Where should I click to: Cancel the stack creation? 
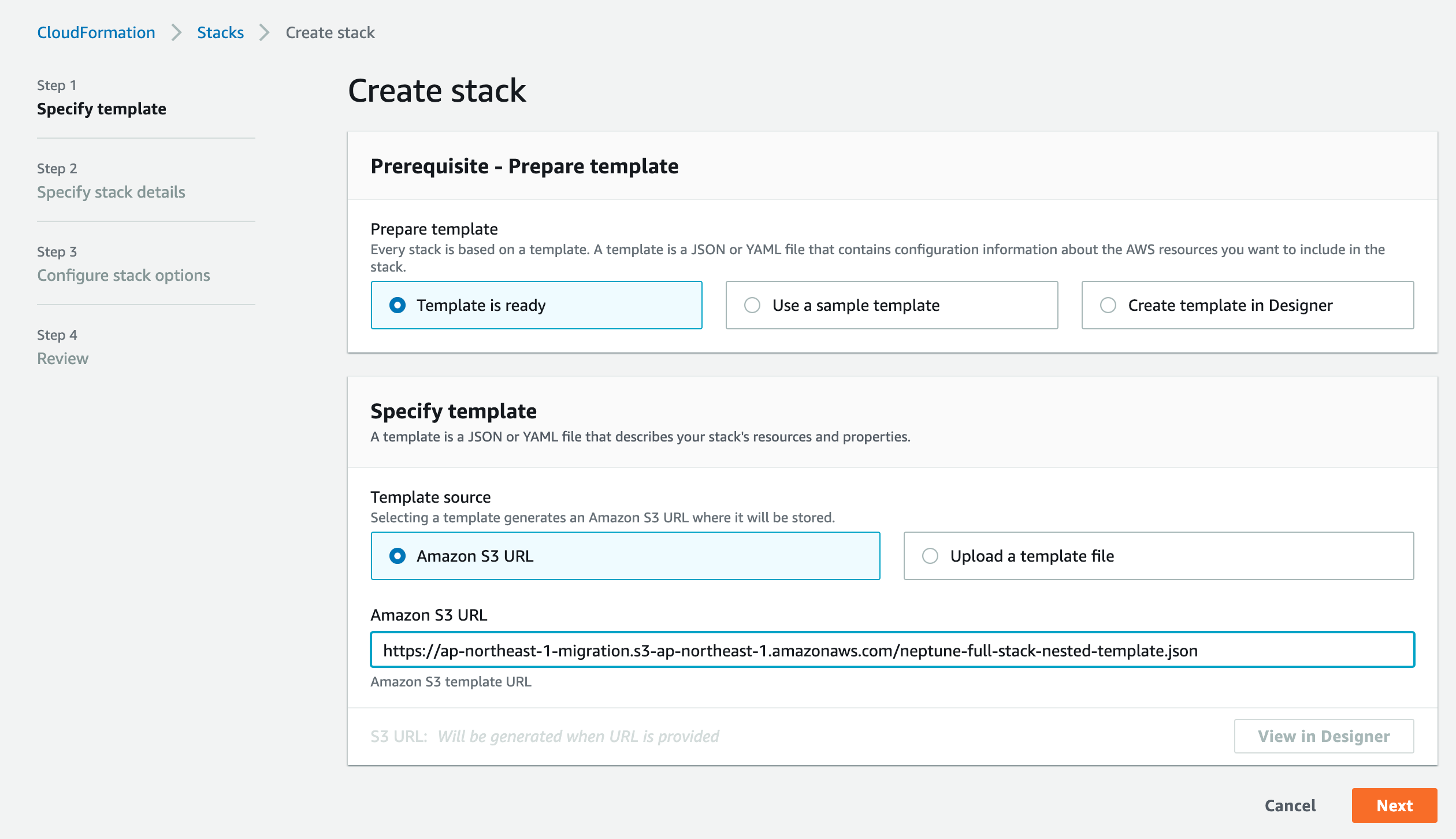[x=1290, y=805]
